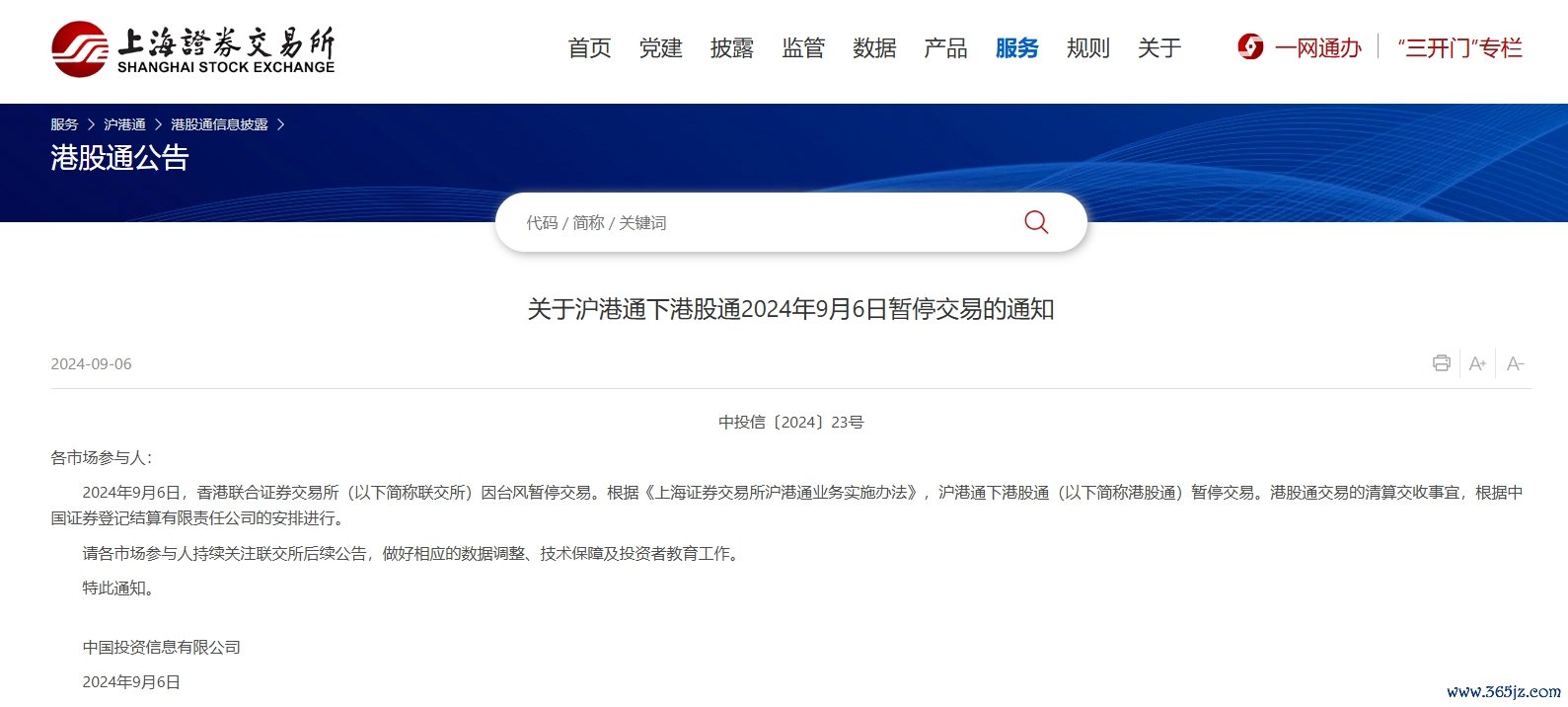
Task: Print the announcement using printer icon
Action: [x=1441, y=363]
